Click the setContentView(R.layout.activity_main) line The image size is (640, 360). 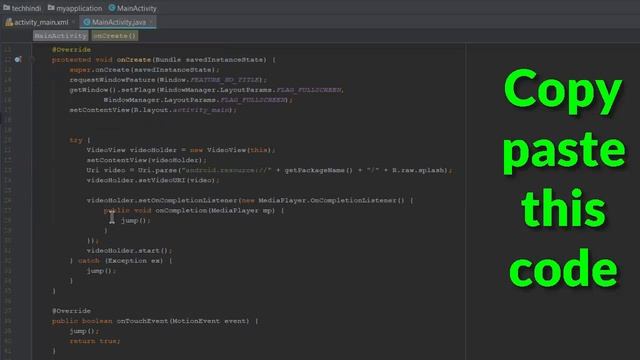(x=153, y=110)
